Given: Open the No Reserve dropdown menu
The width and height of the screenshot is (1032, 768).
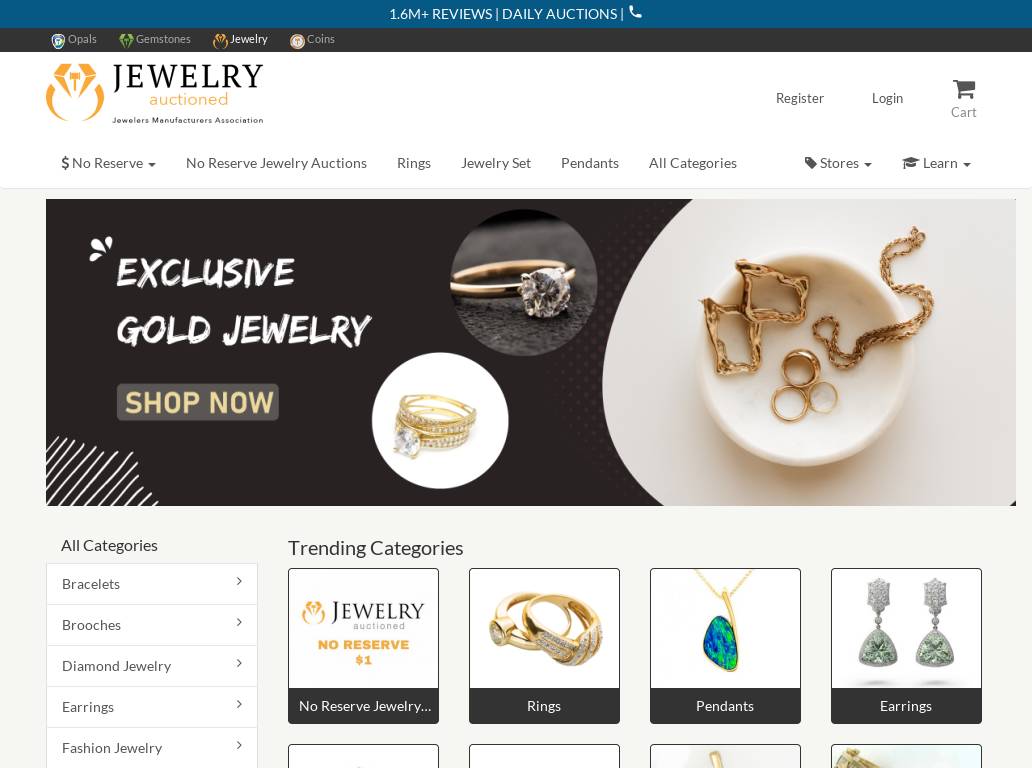Looking at the screenshot, I should pyautogui.click(x=109, y=163).
